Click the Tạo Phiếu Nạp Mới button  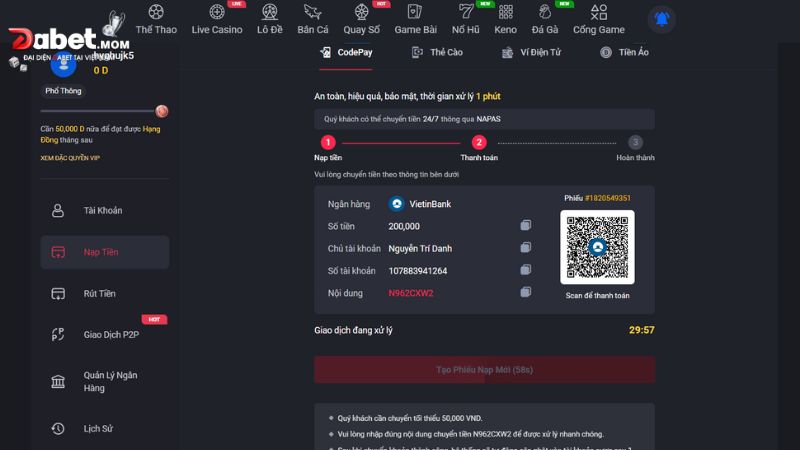point(484,369)
